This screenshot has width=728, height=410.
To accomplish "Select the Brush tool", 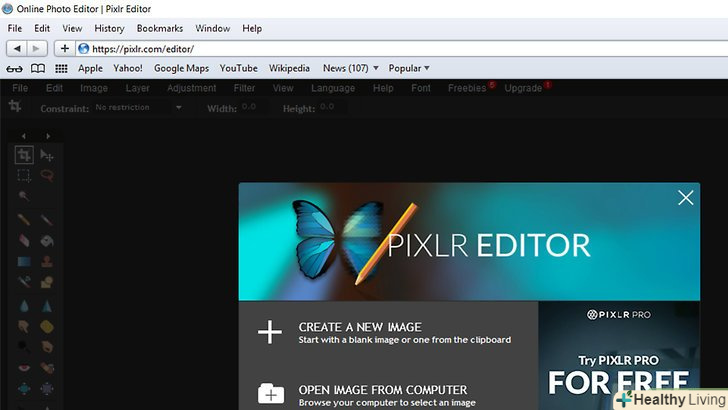I will 46,219.
